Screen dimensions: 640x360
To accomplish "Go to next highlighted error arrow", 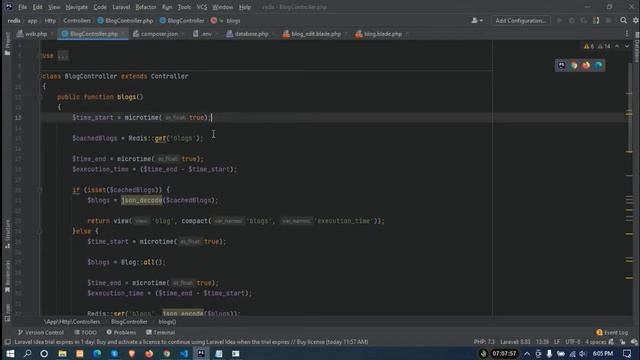I will coord(627,46).
